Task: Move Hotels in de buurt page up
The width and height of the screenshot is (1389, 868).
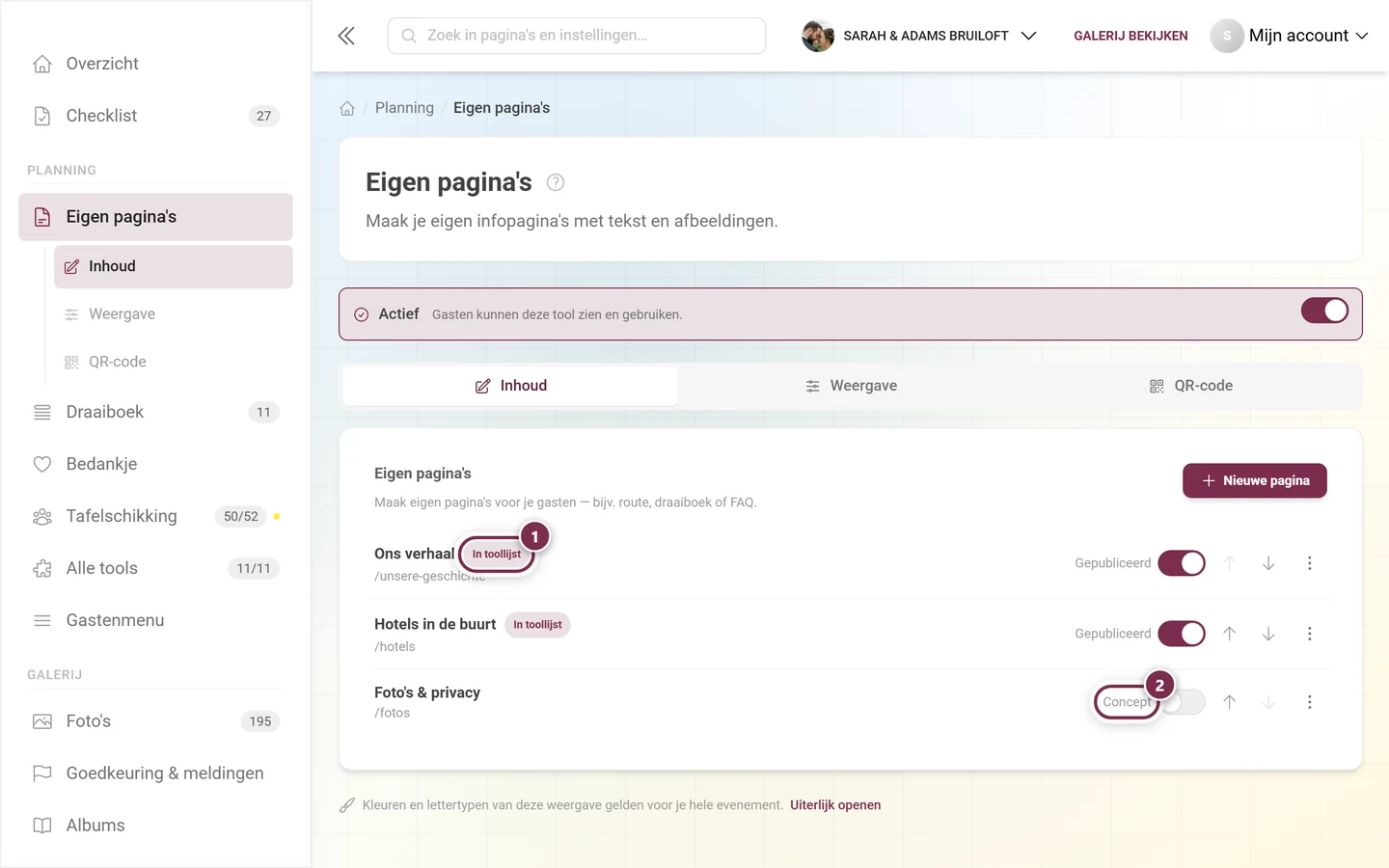Action: 1230,634
